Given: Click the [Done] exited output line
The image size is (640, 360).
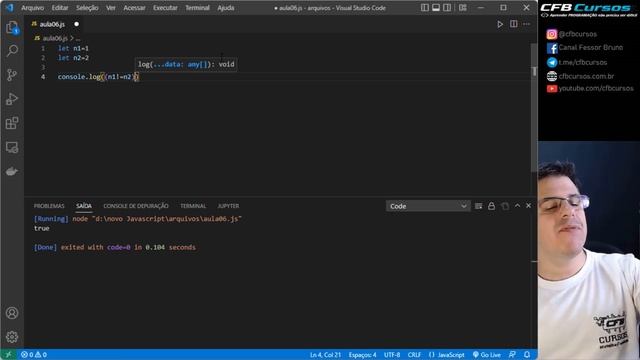Looking at the screenshot, I should point(115,247).
